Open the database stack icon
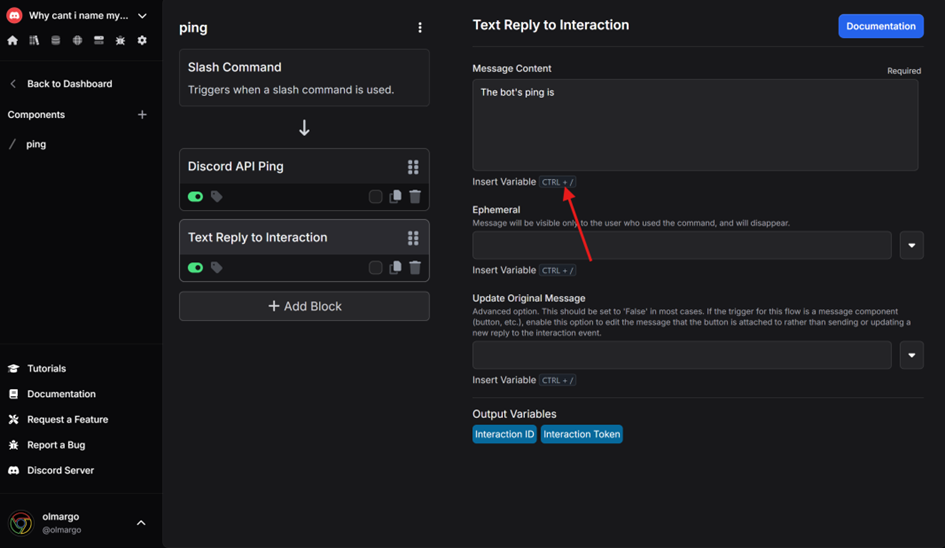Viewport: 945px width, 548px height. pos(55,40)
